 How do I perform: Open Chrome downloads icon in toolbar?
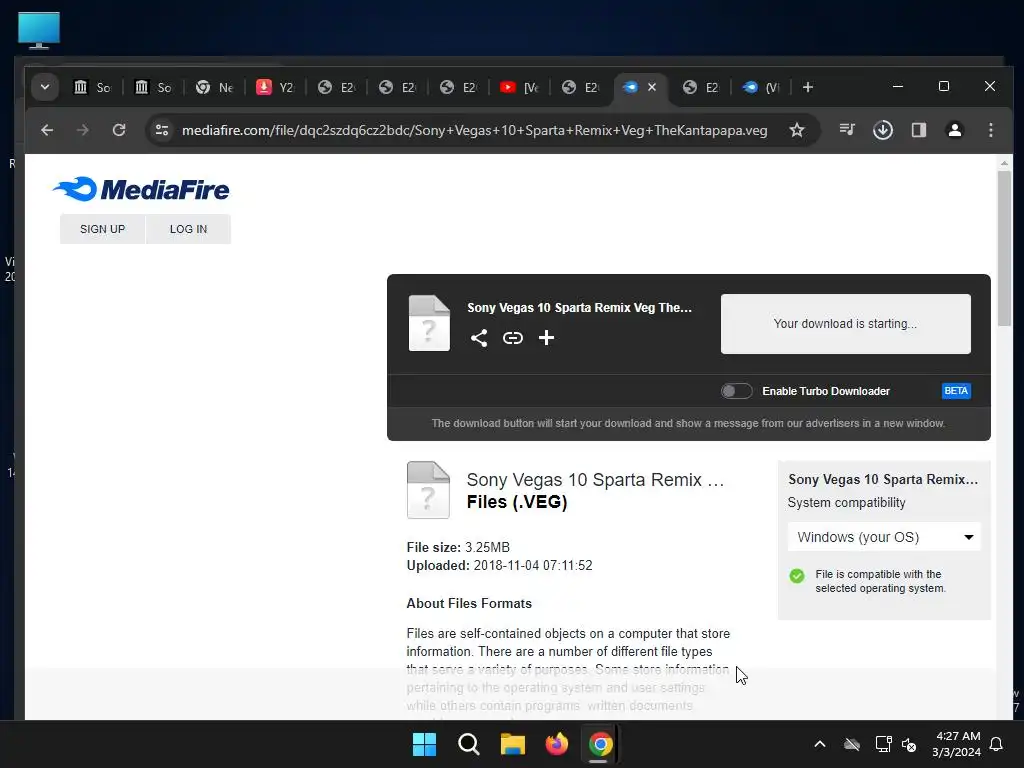pos(882,130)
